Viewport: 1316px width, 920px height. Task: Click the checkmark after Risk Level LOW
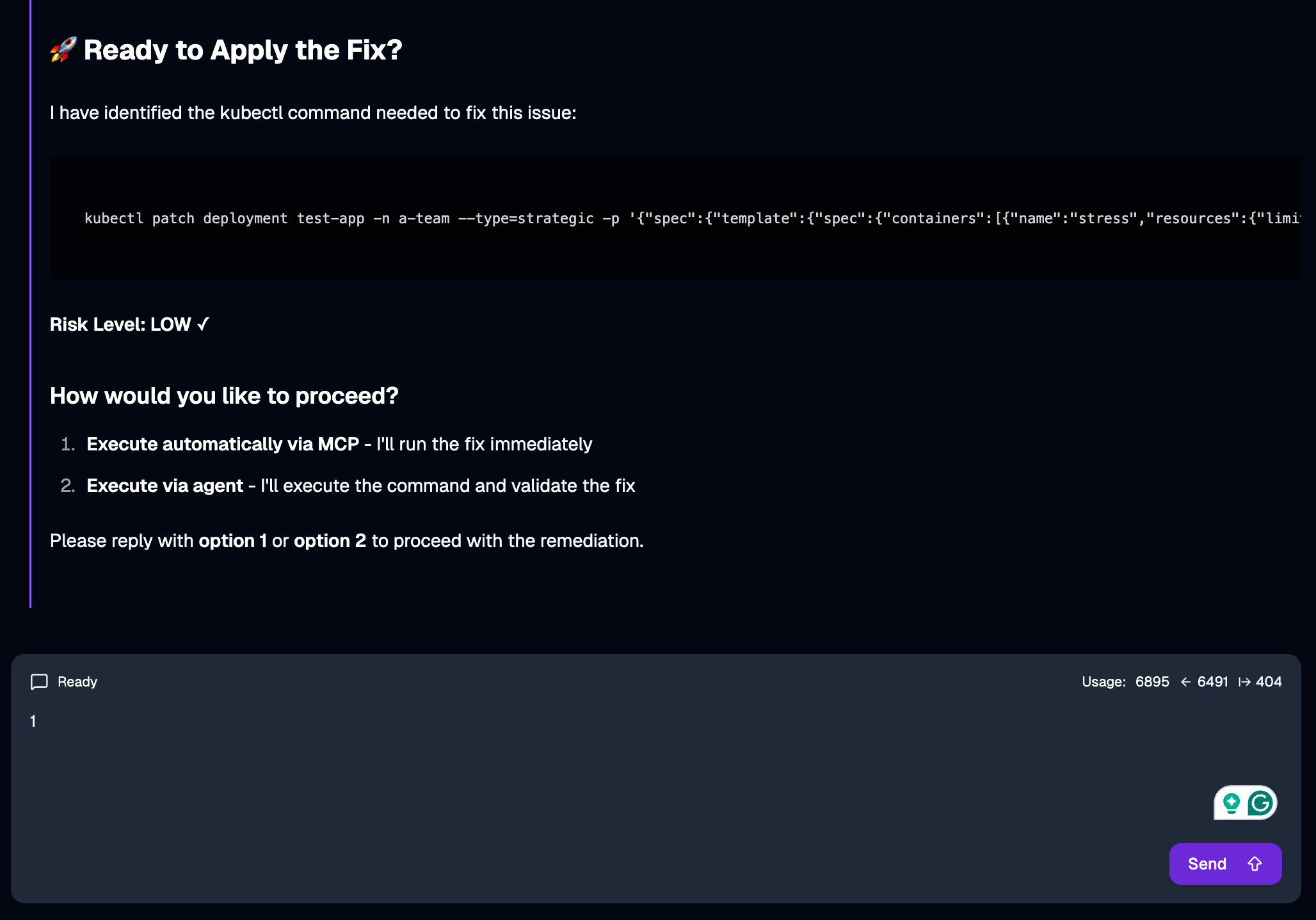coord(203,324)
